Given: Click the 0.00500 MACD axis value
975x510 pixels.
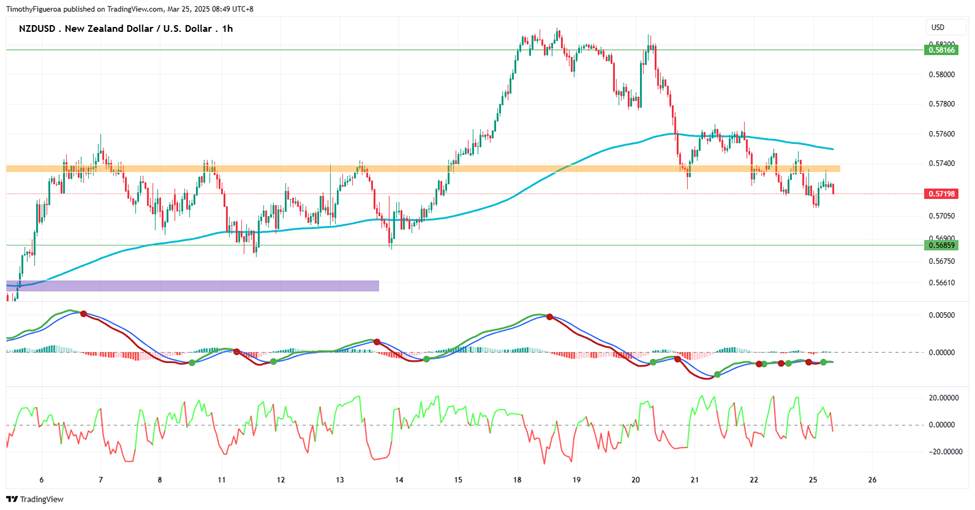Looking at the screenshot, I should click(x=942, y=315).
